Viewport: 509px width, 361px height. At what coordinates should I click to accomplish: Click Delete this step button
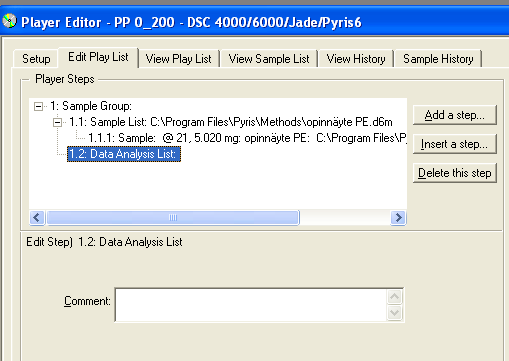455,173
